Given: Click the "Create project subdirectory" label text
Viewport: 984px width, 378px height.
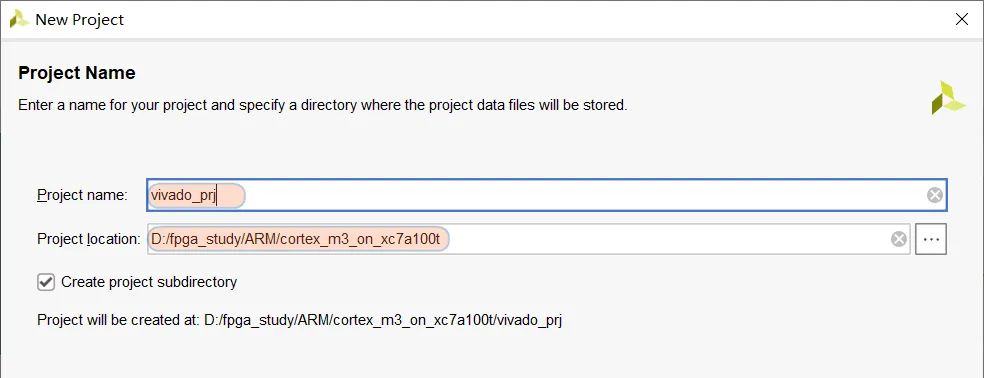Looking at the screenshot, I should 149,282.
